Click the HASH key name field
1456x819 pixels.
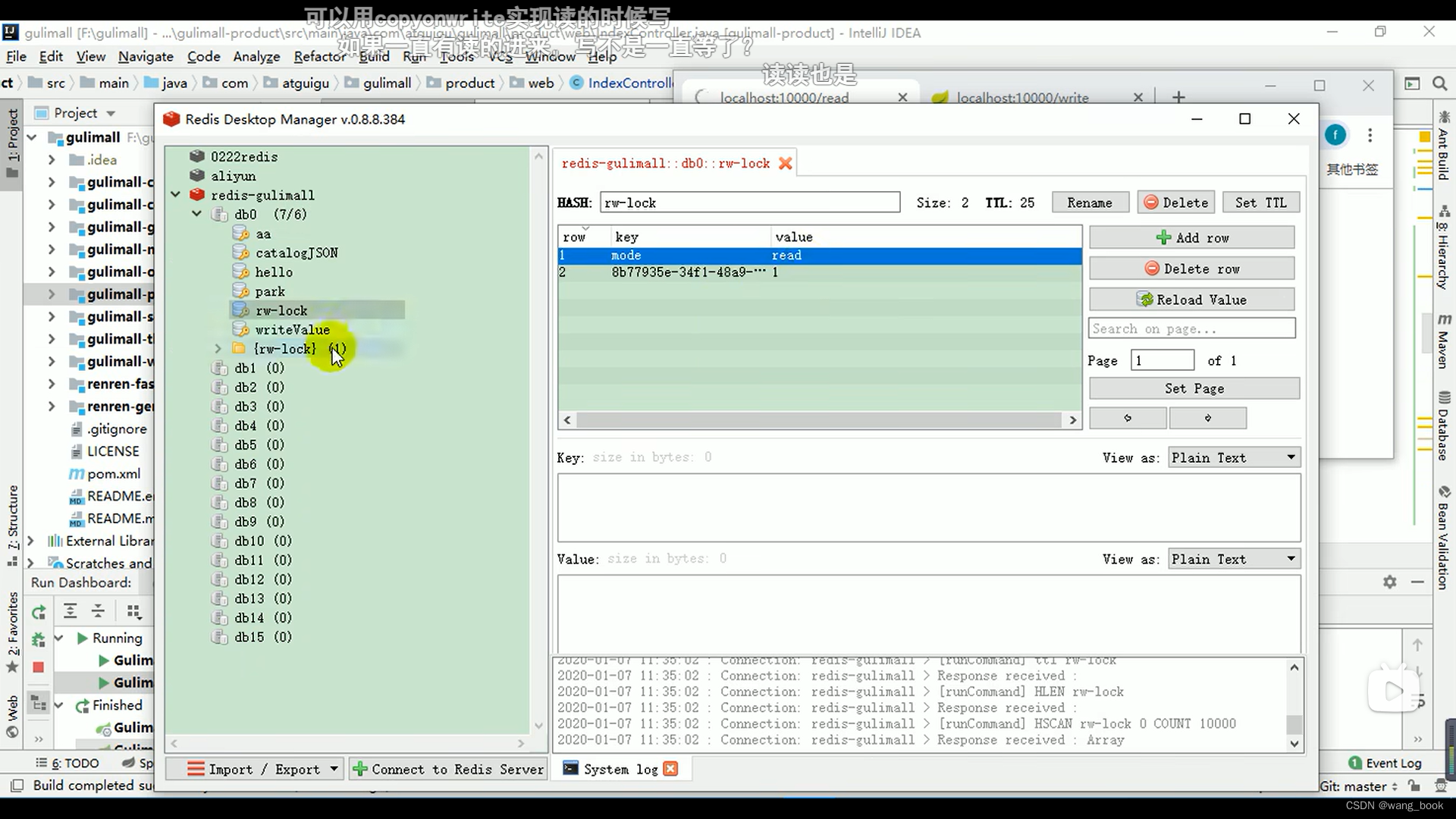coord(750,202)
